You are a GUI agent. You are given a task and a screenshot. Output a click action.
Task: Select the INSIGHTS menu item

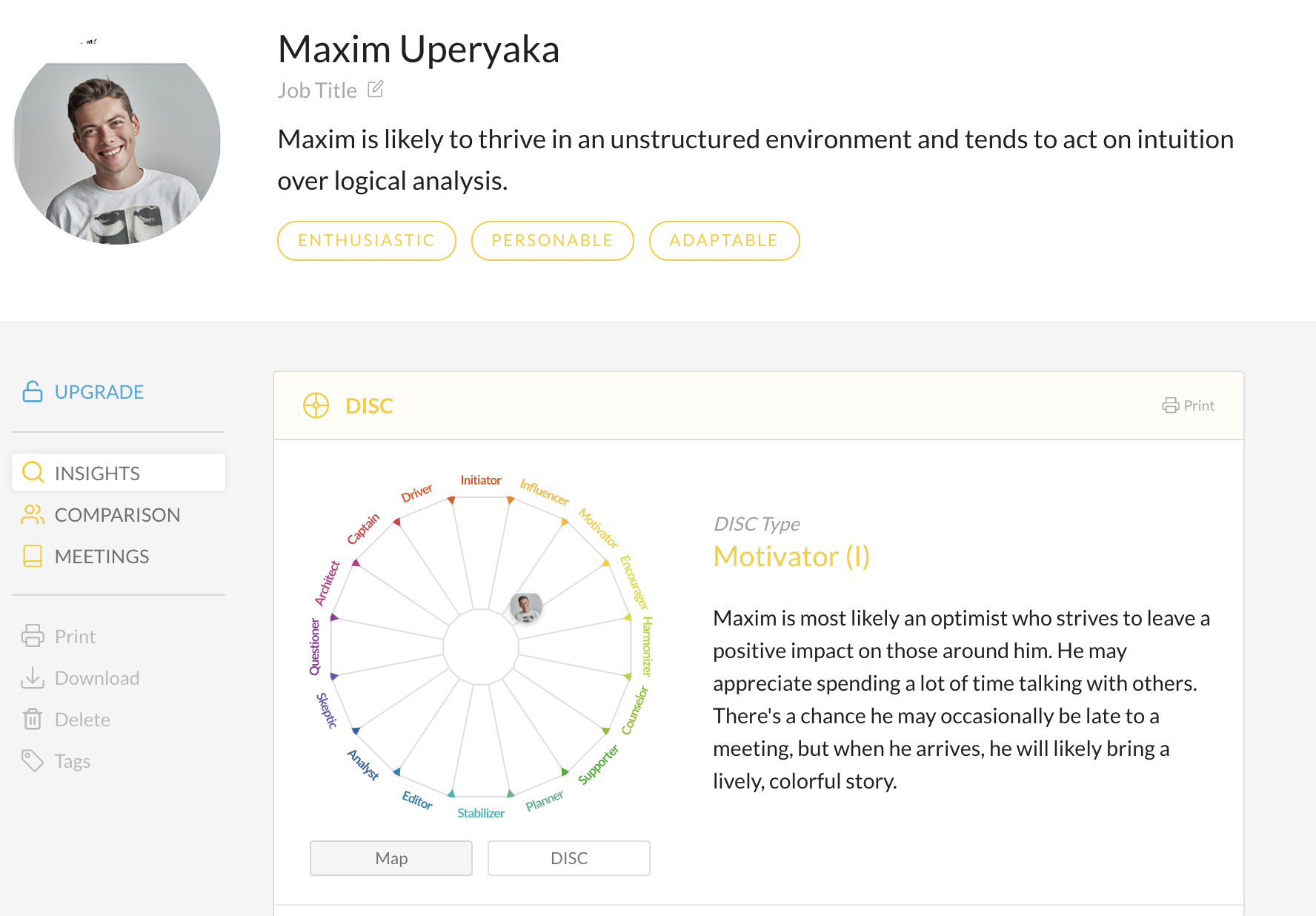(x=119, y=473)
